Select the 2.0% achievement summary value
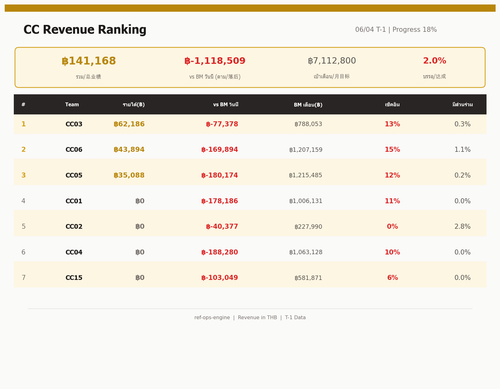Image resolution: width=500 pixels, height=389 pixels. (x=434, y=61)
